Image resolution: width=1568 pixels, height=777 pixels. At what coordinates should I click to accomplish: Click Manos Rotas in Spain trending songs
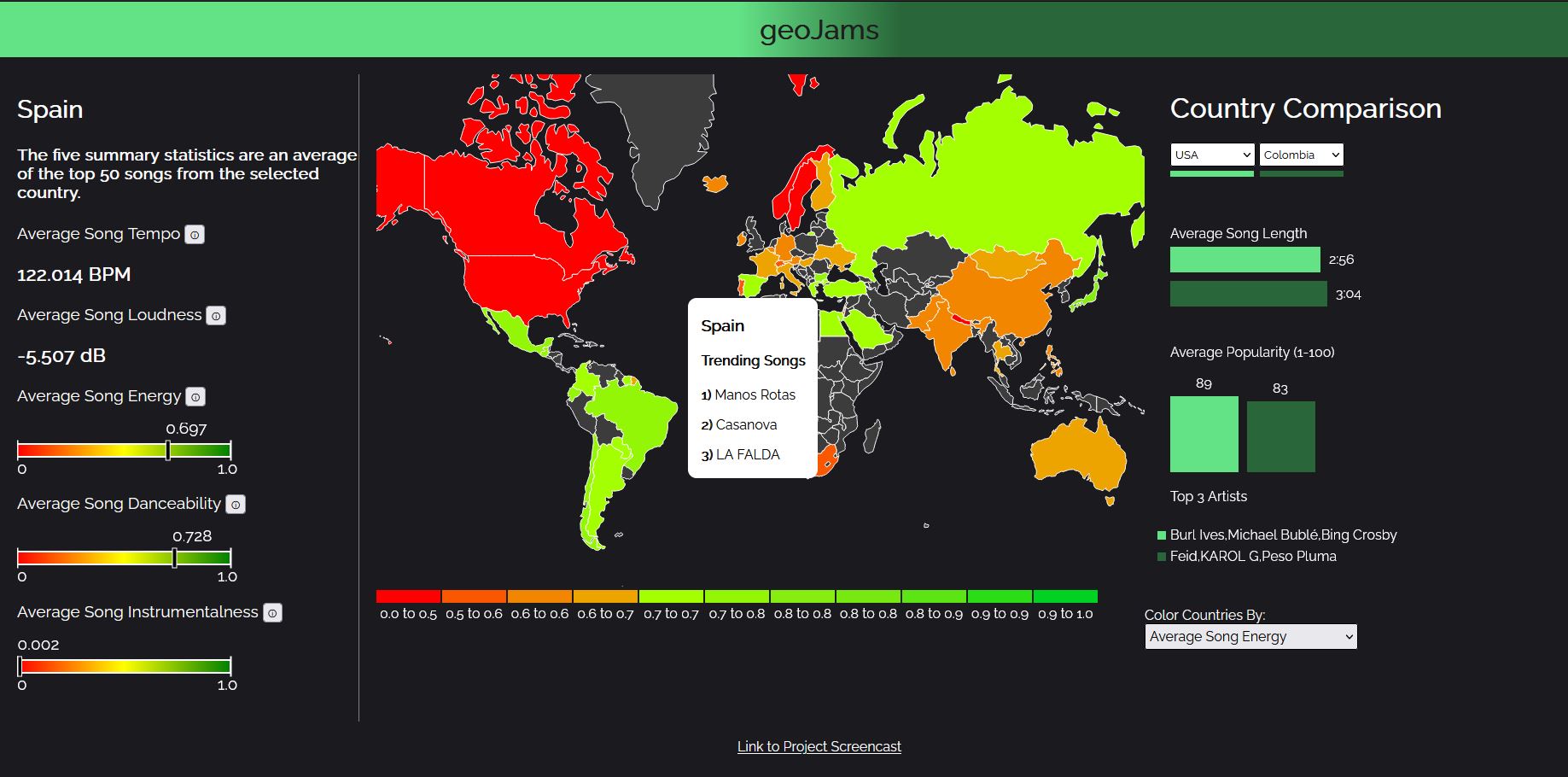(755, 394)
